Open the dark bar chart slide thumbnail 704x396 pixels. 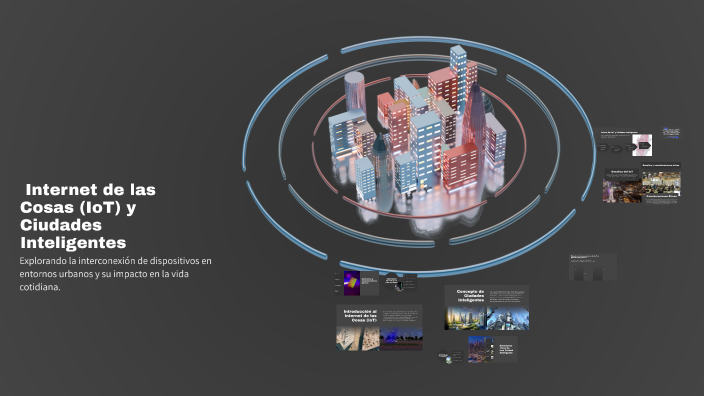[593, 267]
